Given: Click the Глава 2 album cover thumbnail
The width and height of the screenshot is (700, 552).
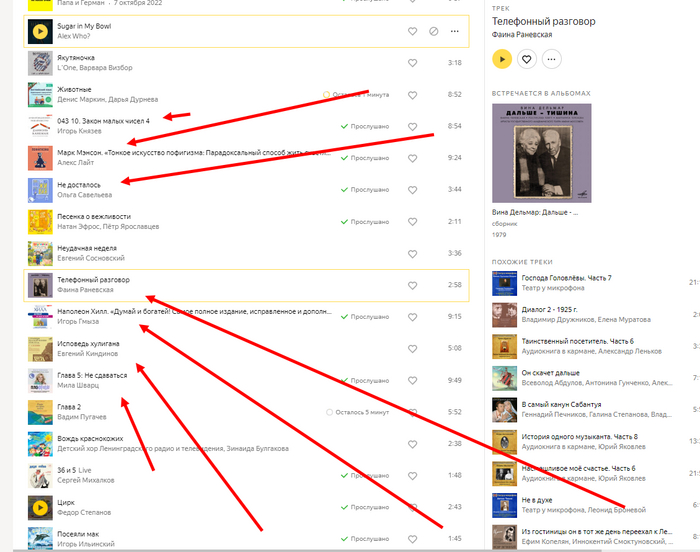Looking at the screenshot, I should click(40, 412).
